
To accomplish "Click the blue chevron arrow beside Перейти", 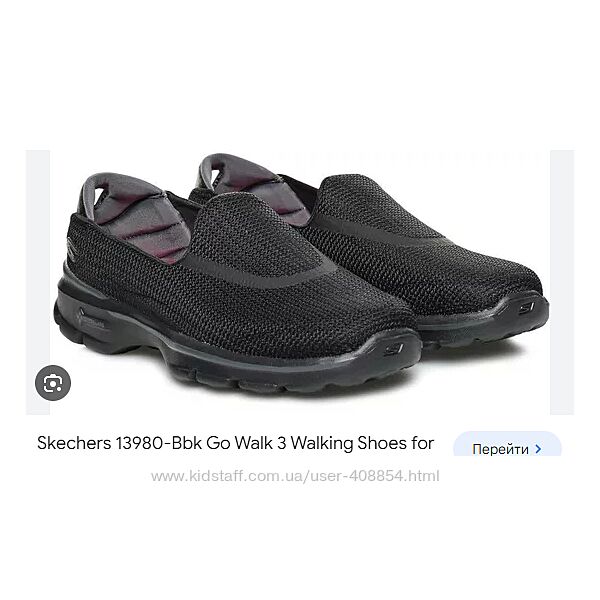I will pyautogui.click(x=538, y=449).
